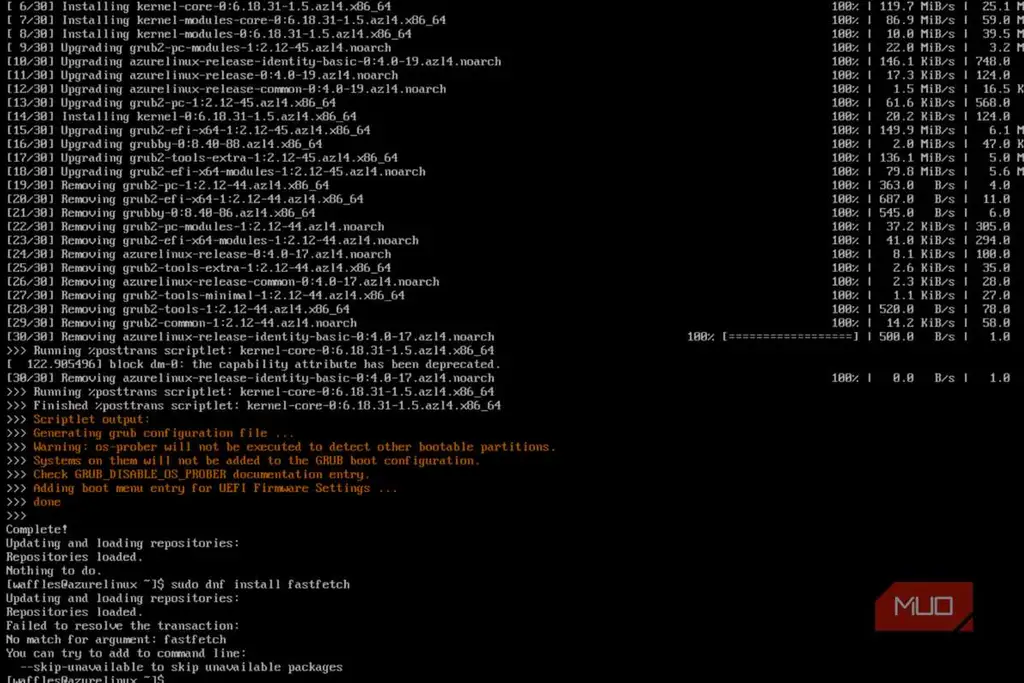
Task: Click the '[14/30] Installing kernel-0:6.18.31' line
Action: point(182,116)
